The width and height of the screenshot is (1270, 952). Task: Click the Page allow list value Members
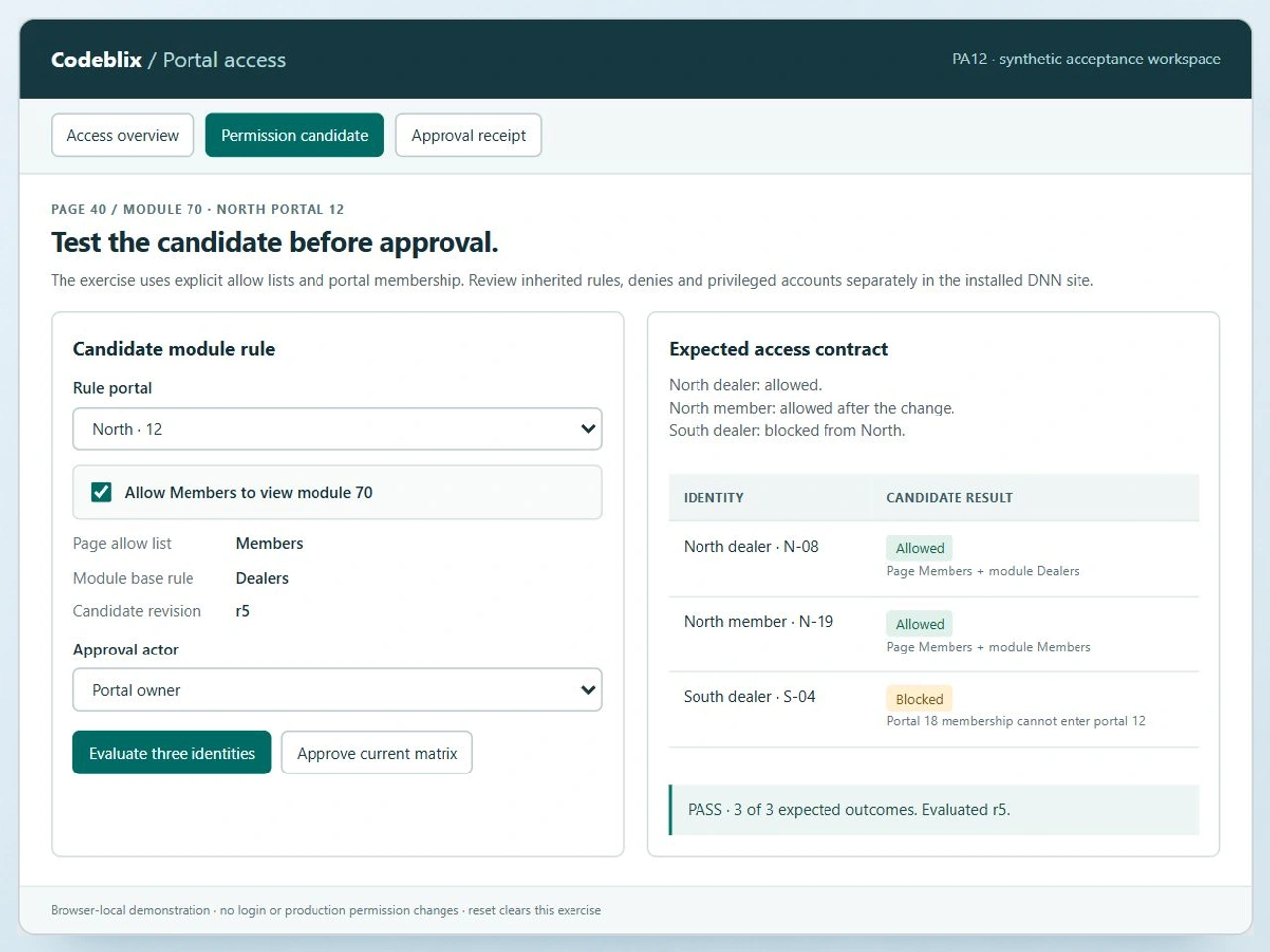pos(270,543)
